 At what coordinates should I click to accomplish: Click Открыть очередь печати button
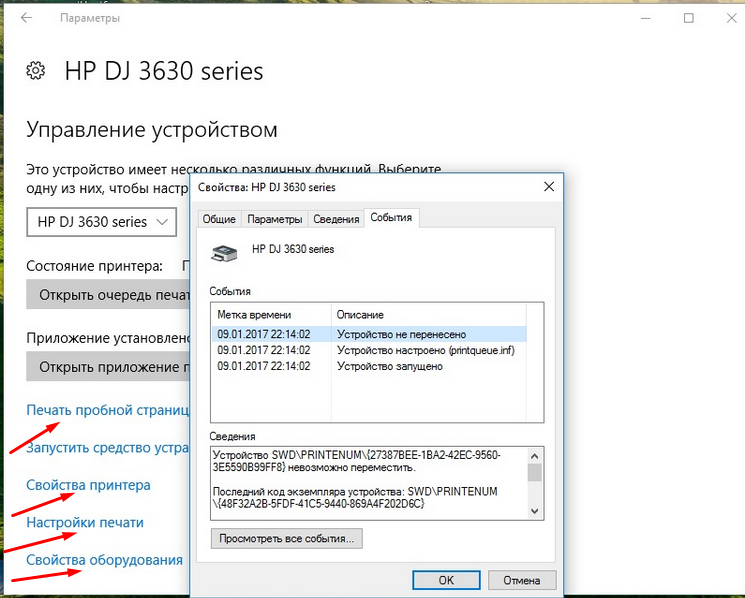coord(108,294)
